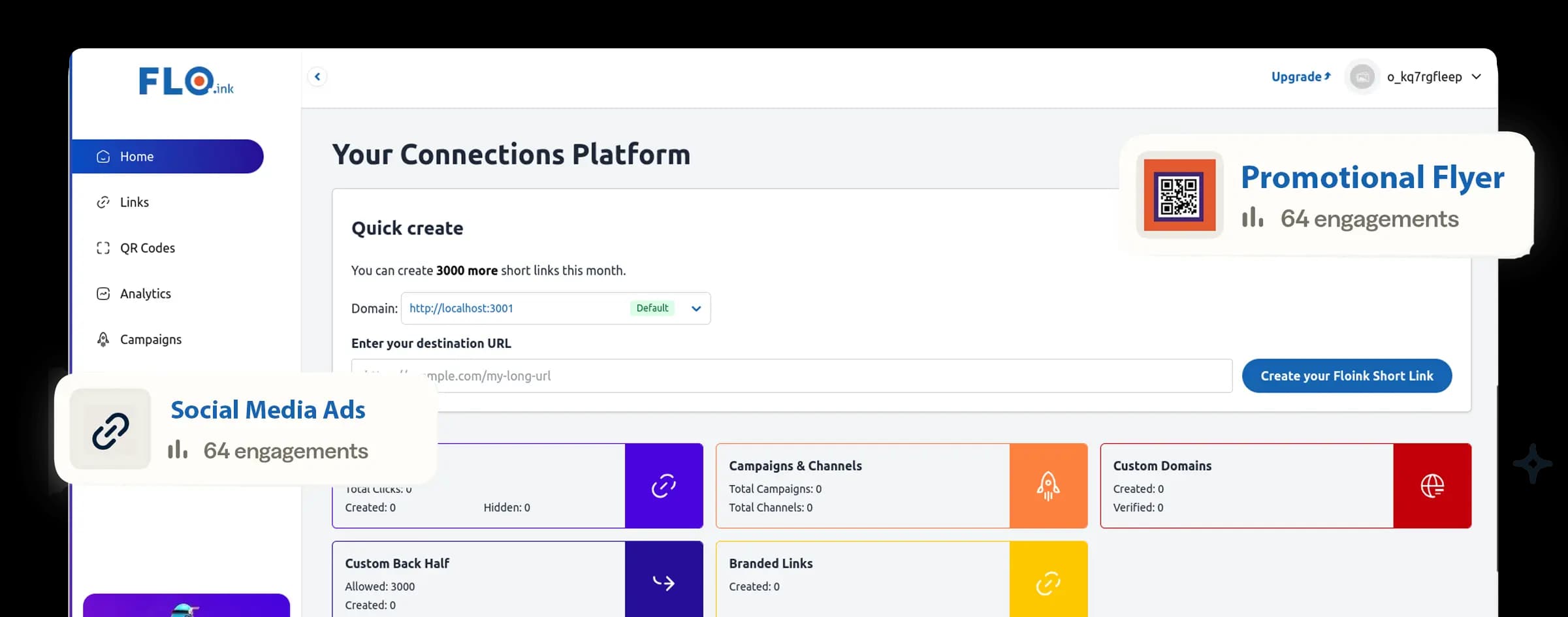Viewport: 1568px width, 617px height.
Task: Click the Campaigns rocket icon in sidebar
Action: [103, 340]
